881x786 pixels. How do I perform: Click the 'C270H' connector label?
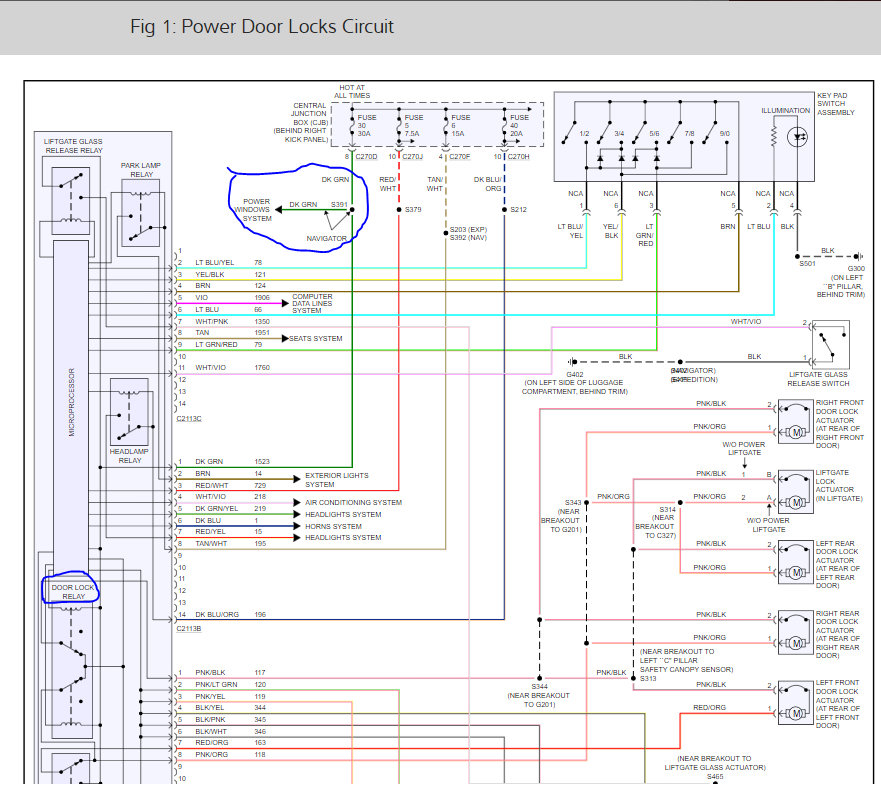[518, 157]
